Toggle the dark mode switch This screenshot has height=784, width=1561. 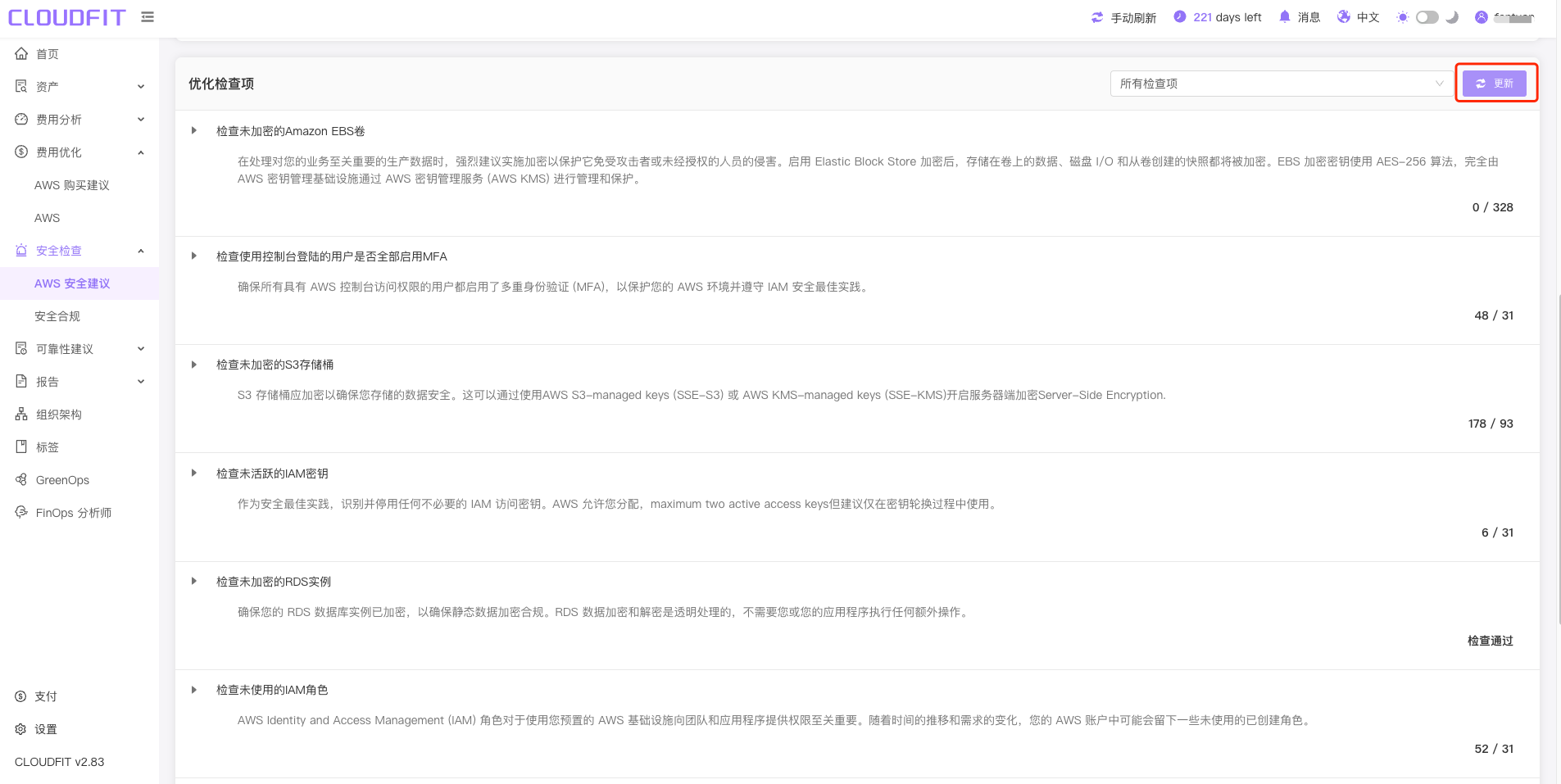point(1427,17)
